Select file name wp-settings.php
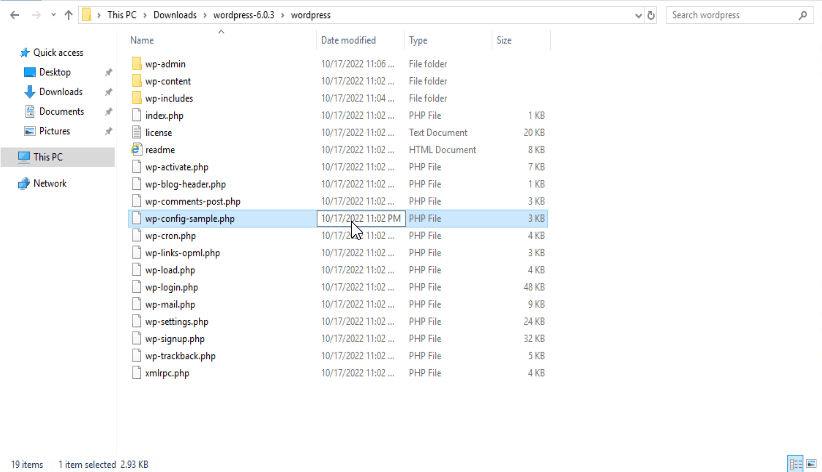Viewport: 822px width, 472px height. point(177,321)
